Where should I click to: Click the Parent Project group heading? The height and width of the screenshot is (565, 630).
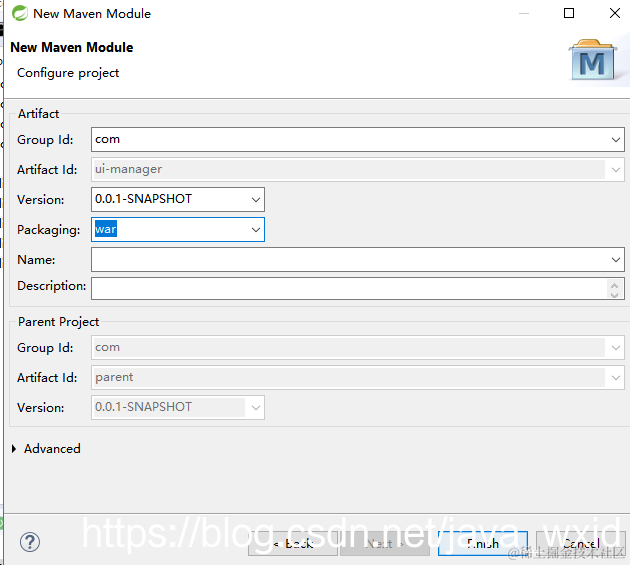point(58,322)
